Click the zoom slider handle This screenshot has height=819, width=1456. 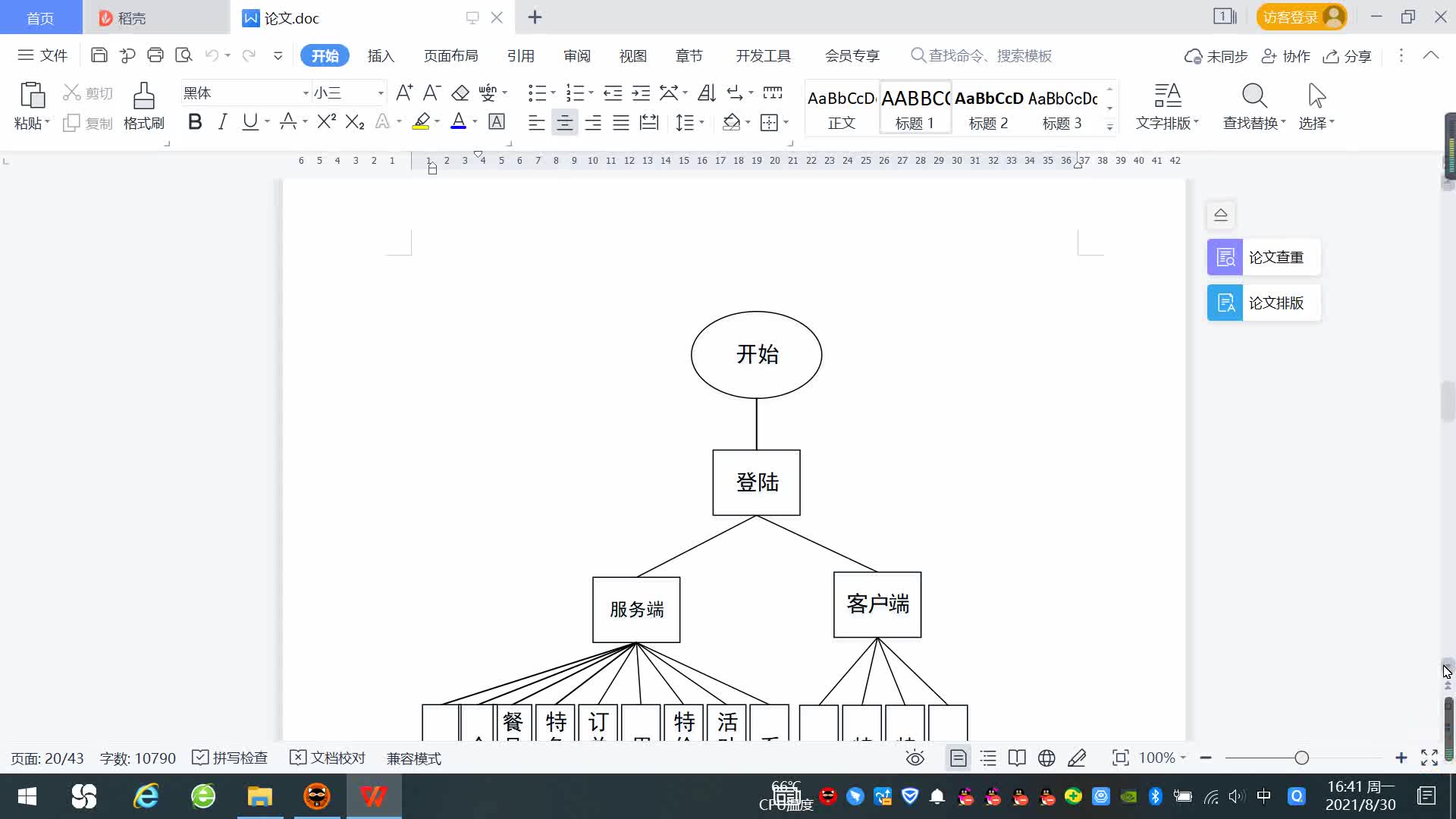click(x=1301, y=758)
